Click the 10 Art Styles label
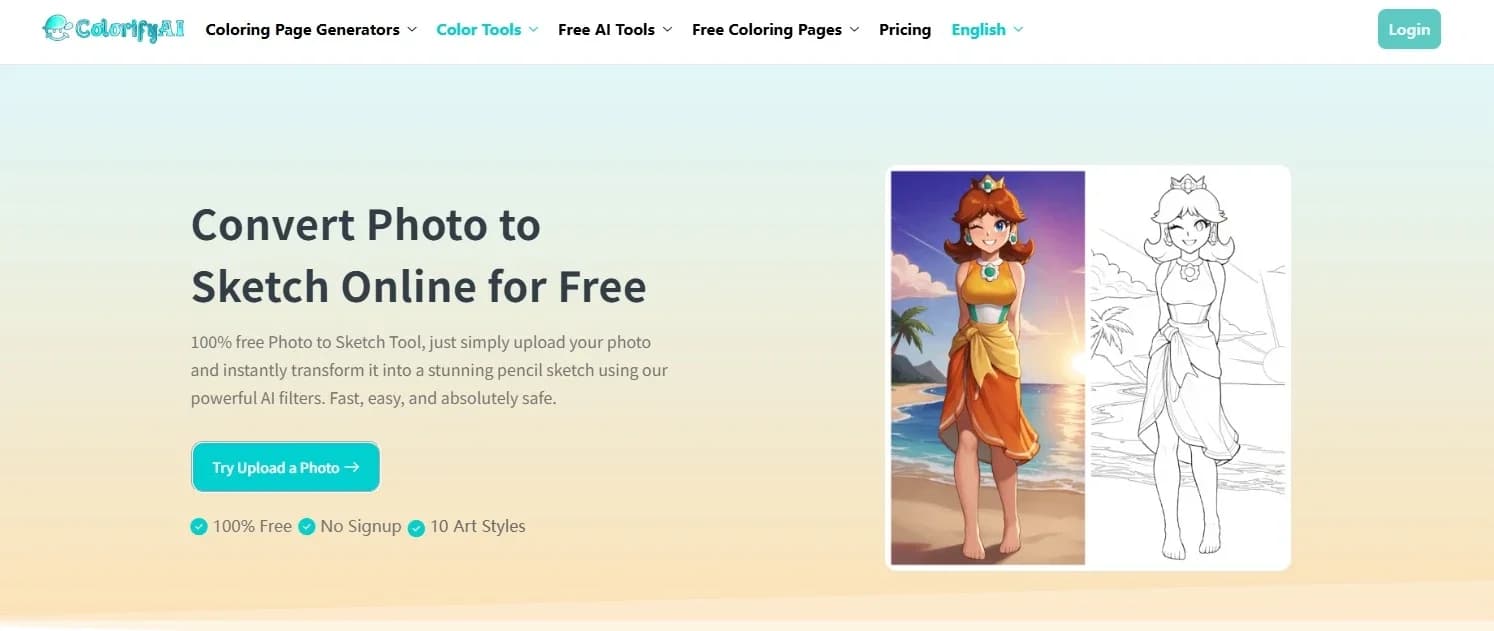The image size is (1494, 631). 477,526
